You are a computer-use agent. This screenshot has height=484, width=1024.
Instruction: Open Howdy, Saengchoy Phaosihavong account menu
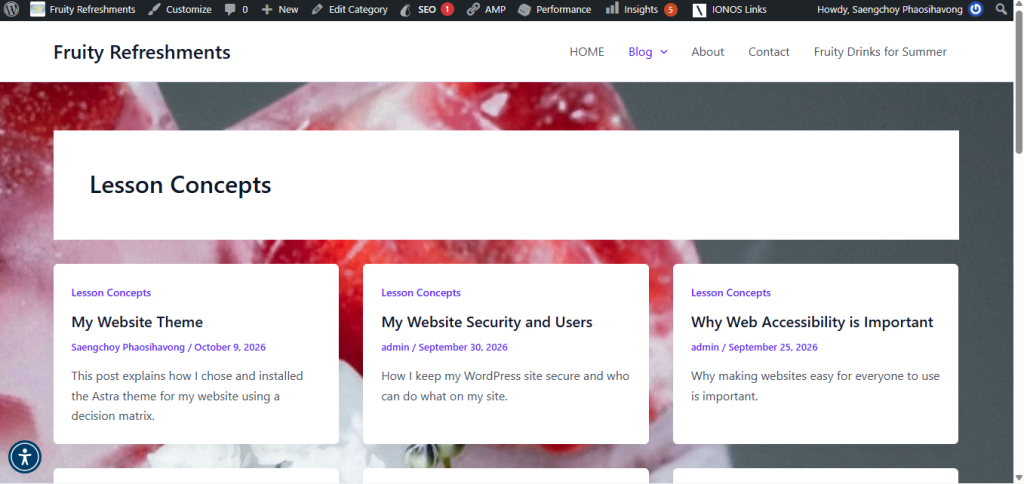coord(899,10)
